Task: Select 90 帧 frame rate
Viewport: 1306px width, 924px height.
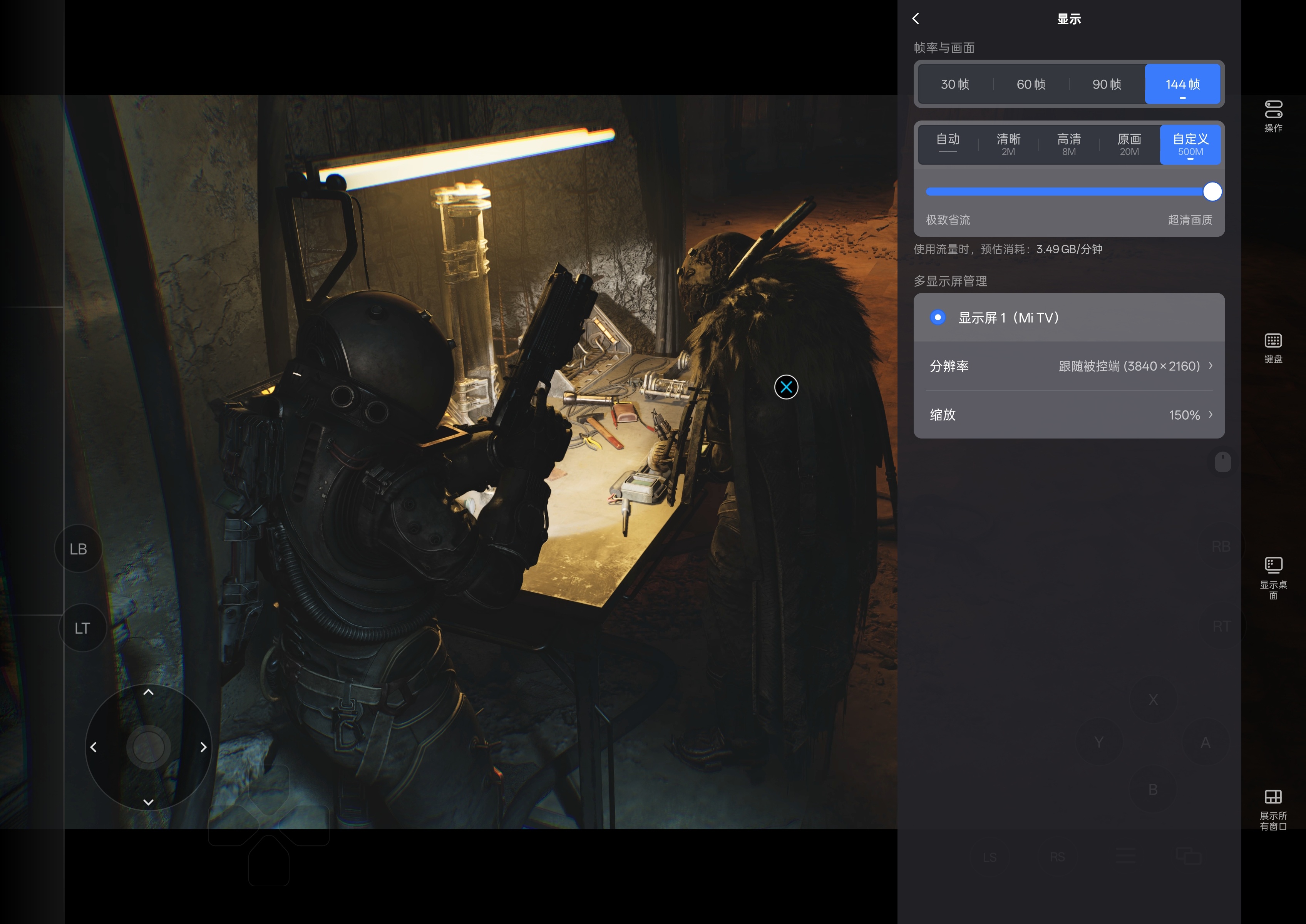Action: pyautogui.click(x=1106, y=84)
